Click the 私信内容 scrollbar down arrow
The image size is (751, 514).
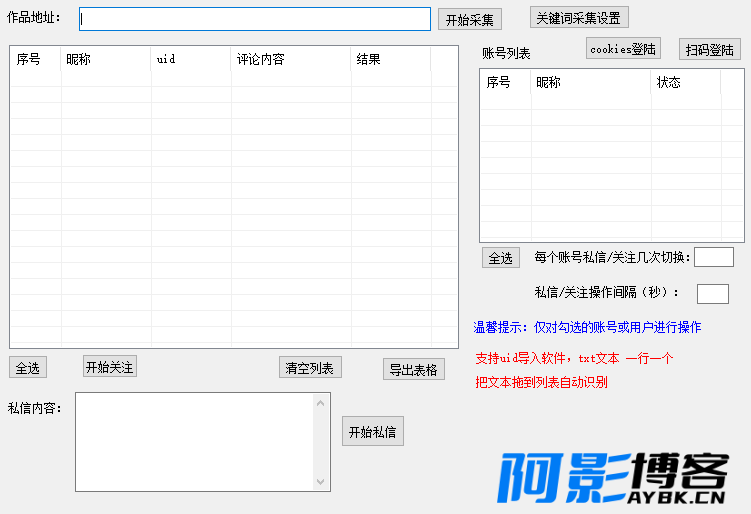pyautogui.click(x=321, y=481)
